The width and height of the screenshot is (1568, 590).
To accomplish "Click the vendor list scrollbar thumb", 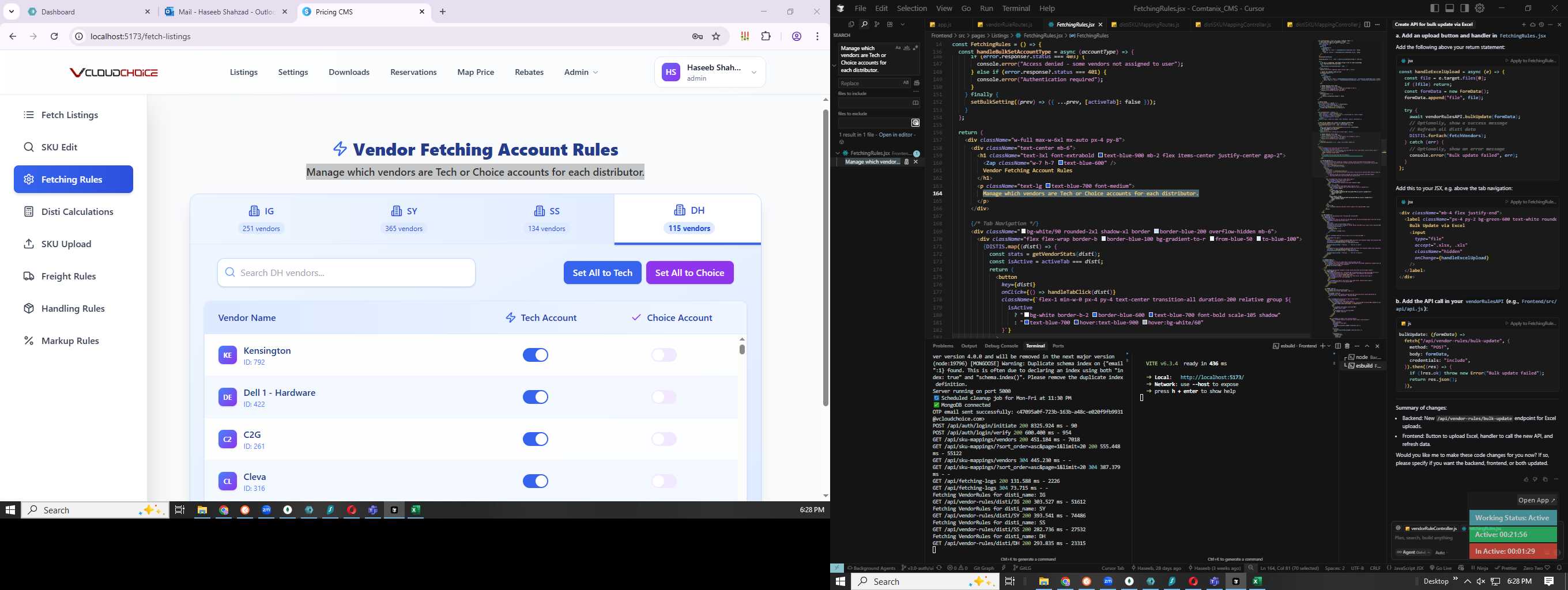I will click(742, 349).
